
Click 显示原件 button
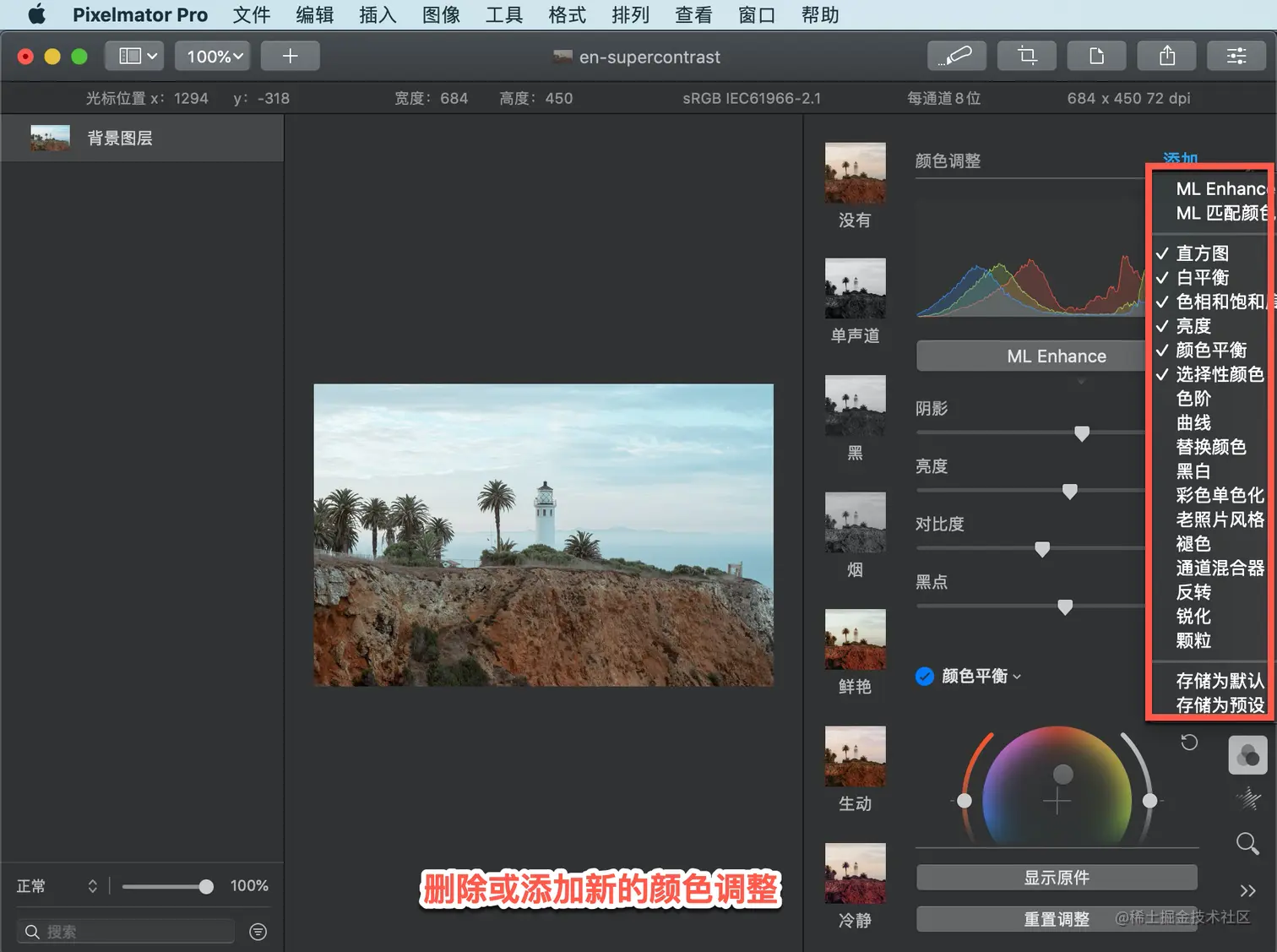point(1057,878)
